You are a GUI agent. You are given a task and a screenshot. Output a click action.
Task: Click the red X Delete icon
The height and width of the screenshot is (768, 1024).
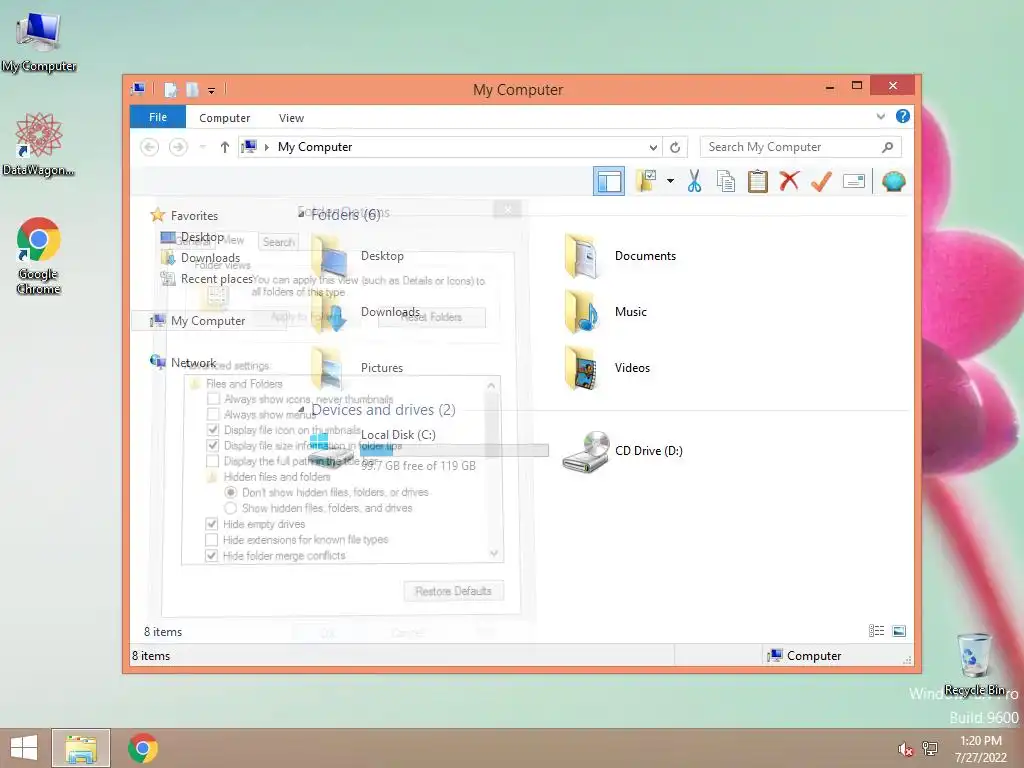tap(789, 181)
